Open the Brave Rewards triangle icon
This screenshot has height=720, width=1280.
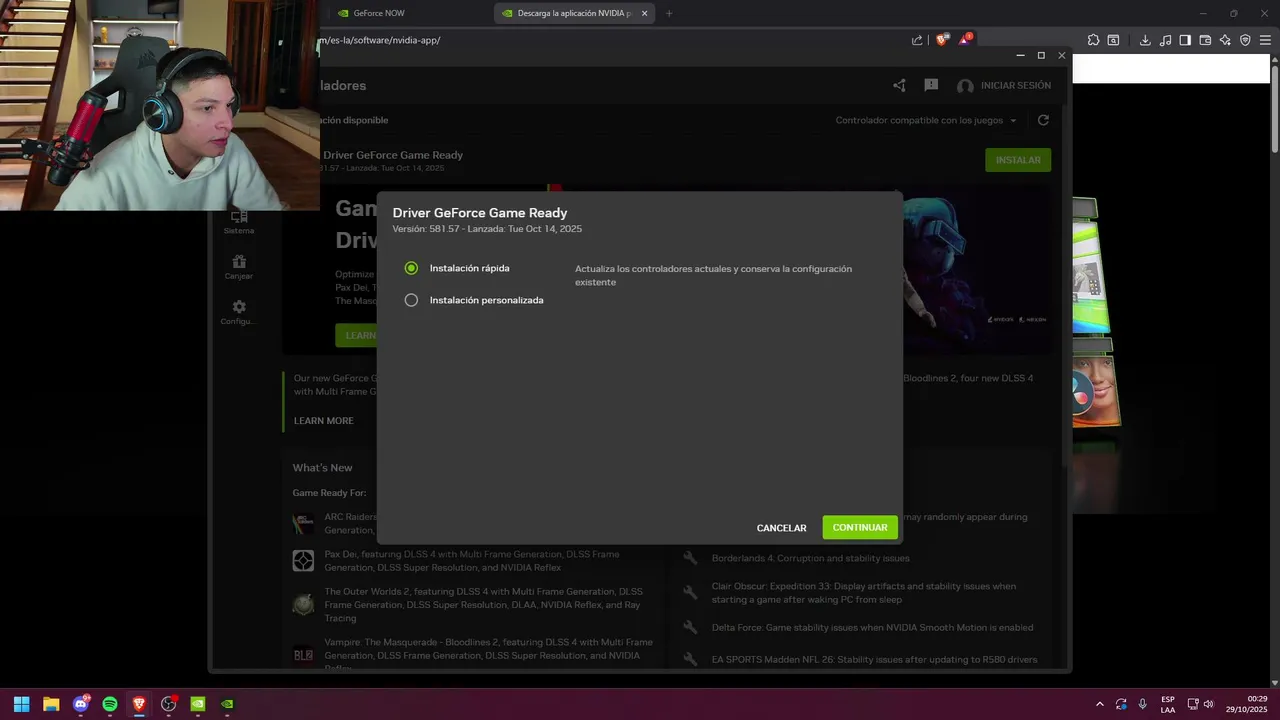pos(965,40)
